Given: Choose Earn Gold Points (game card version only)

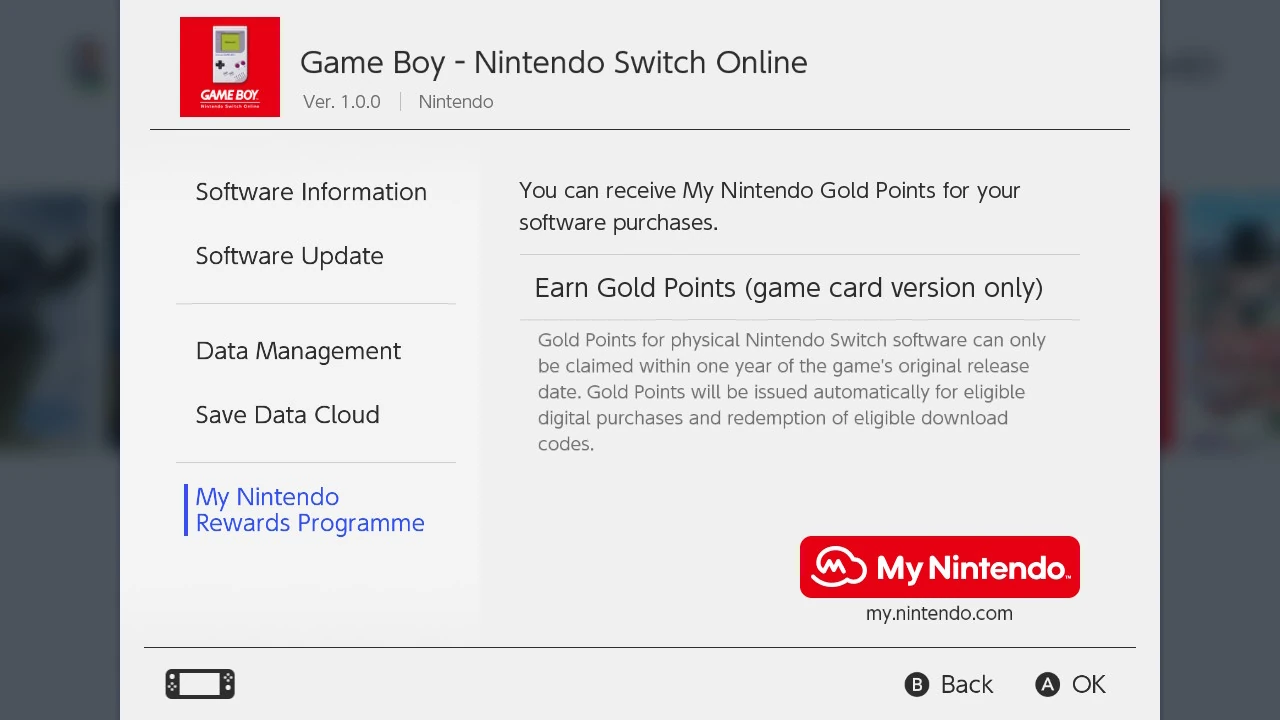Looking at the screenshot, I should (789, 288).
